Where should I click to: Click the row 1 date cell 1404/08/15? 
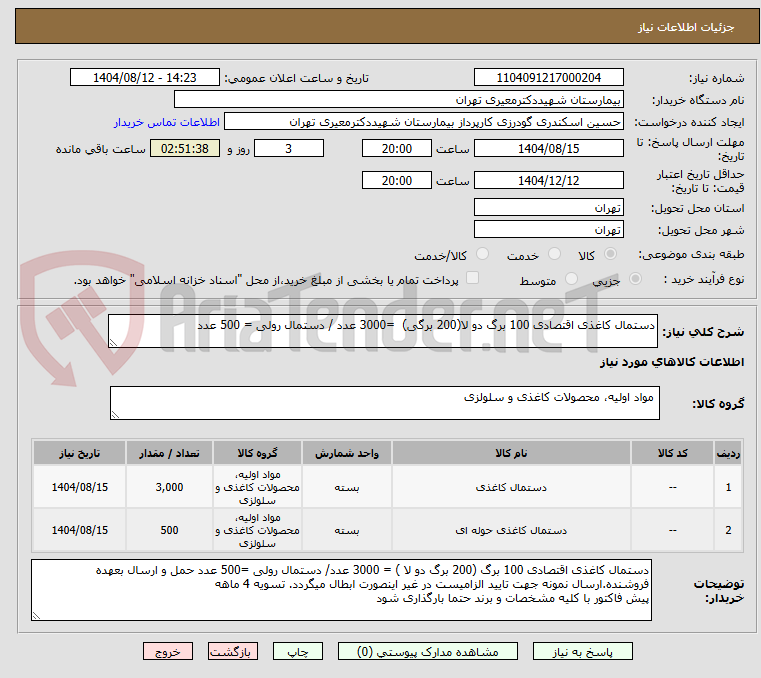pyautogui.click(x=80, y=487)
